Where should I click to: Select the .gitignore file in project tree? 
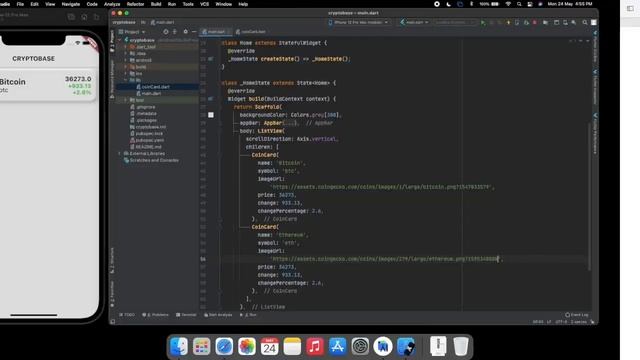(143, 107)
